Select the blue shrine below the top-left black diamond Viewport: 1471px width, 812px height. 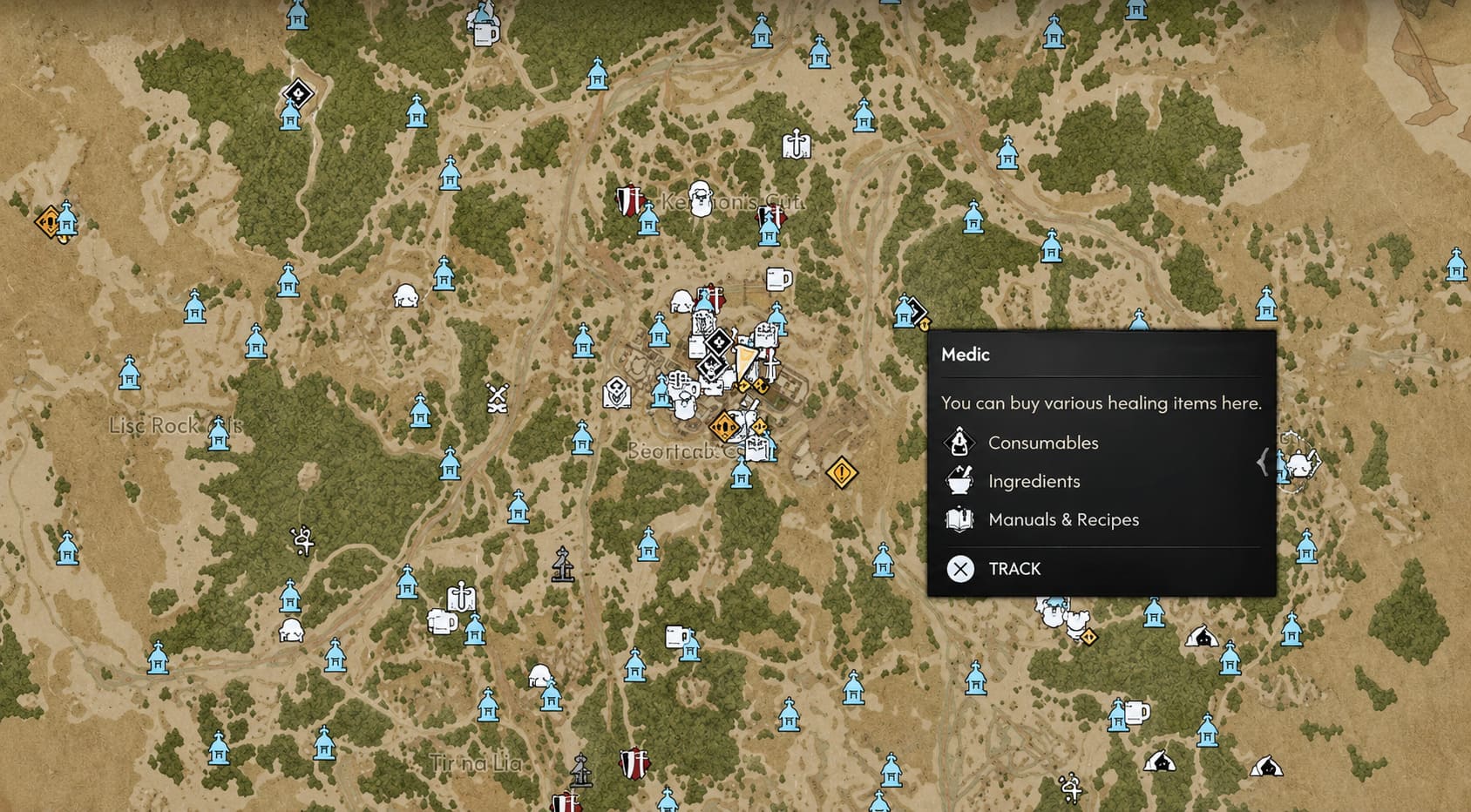pyautogui.click(x=290, y=114)
